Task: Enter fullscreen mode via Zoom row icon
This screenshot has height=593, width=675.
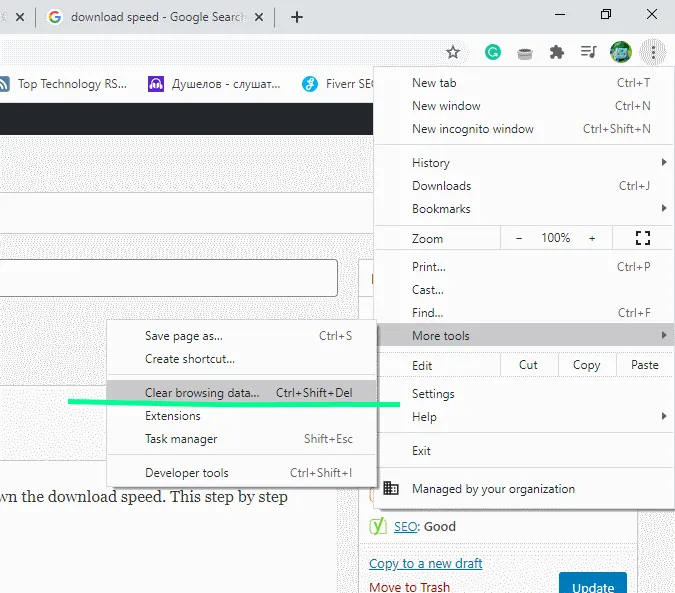Action: click(643, 238)
